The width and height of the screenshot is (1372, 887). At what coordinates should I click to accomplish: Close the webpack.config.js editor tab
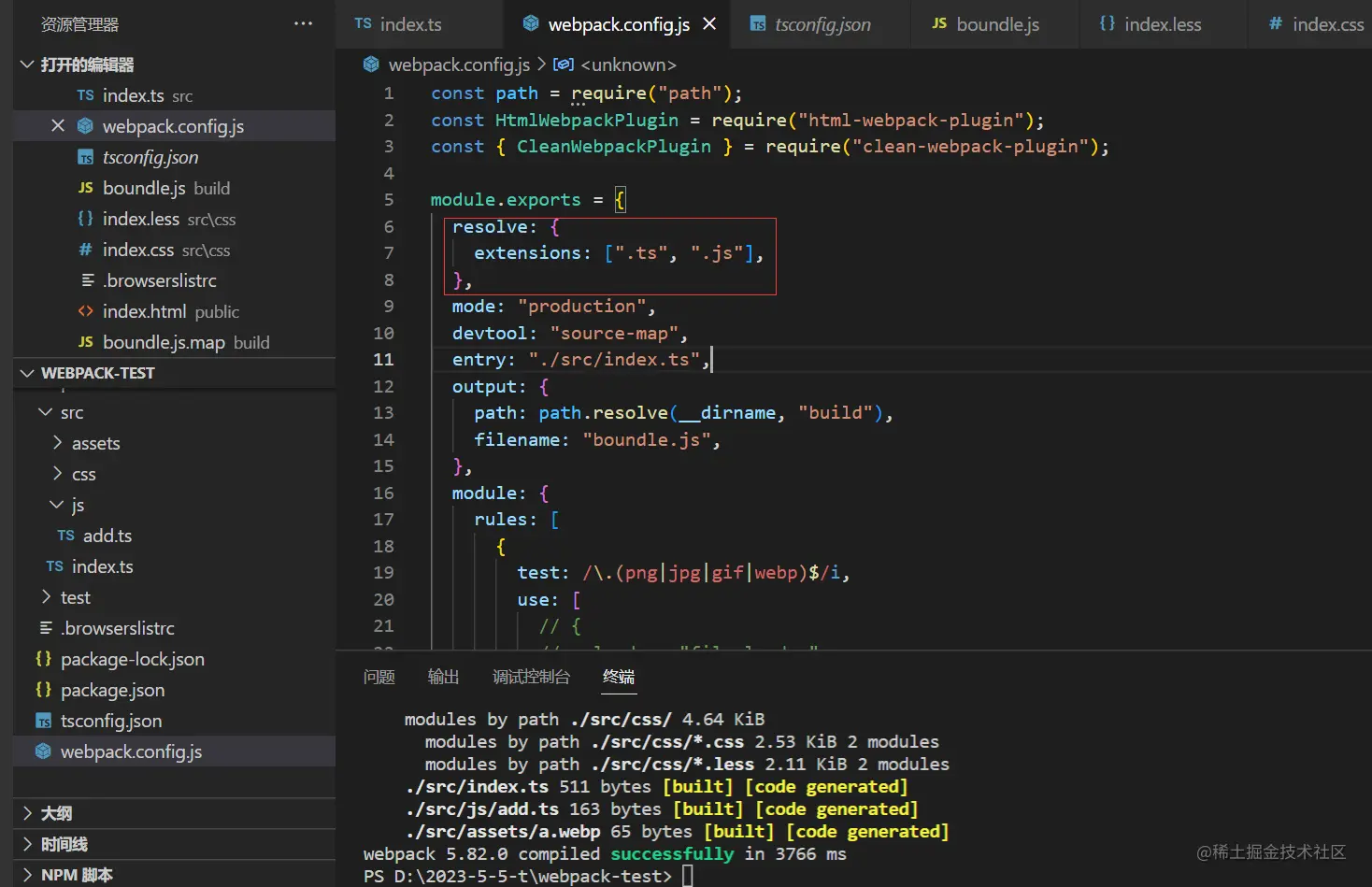pyautogui.click(x=709, y=23)
